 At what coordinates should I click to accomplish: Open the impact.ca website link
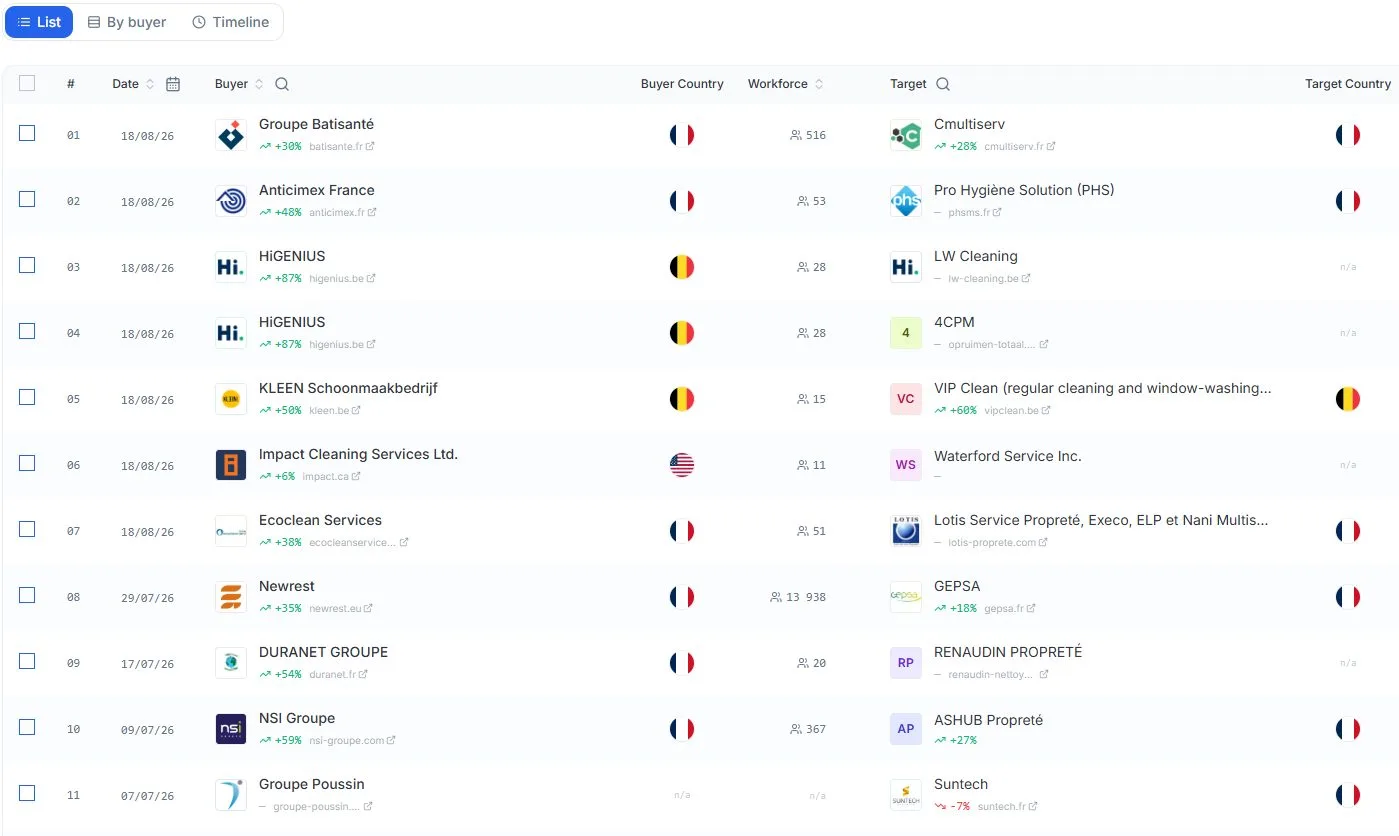(331, 477)
